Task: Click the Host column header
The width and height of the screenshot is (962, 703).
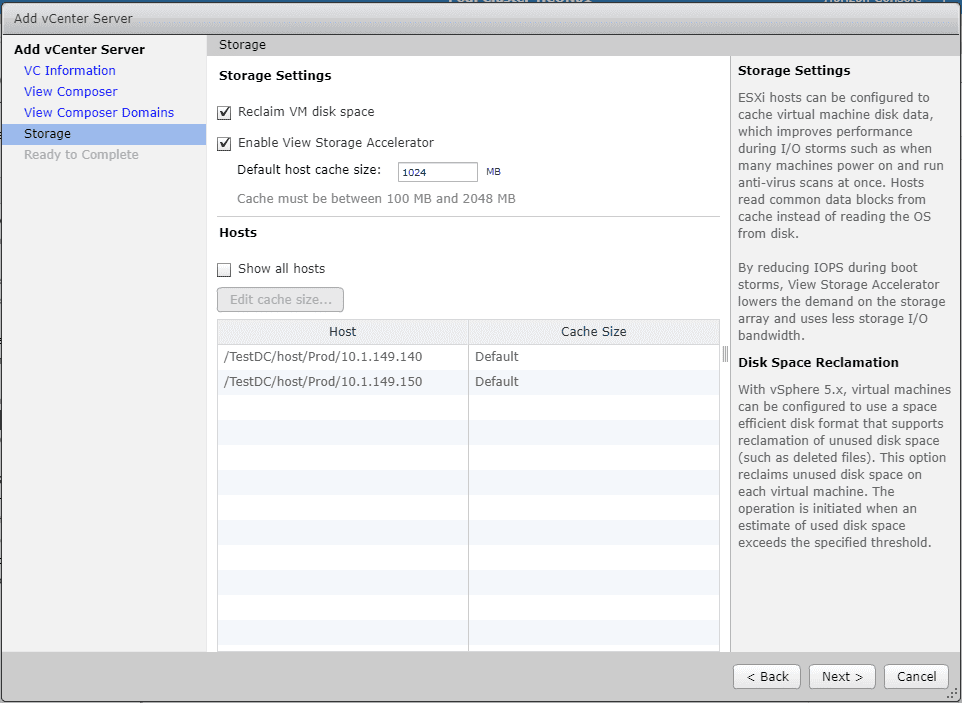Action: point(343,331)
